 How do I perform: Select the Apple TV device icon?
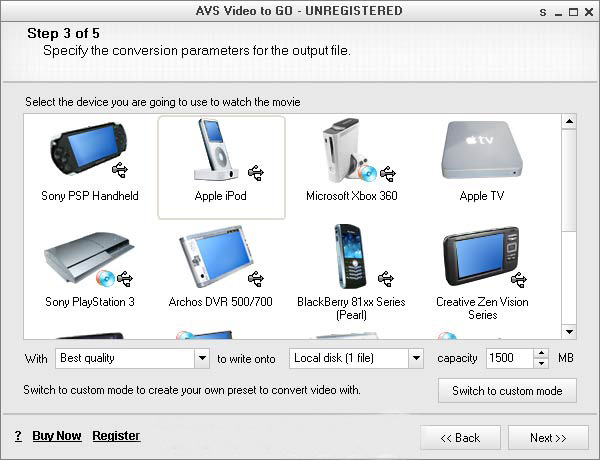point(482,150)
